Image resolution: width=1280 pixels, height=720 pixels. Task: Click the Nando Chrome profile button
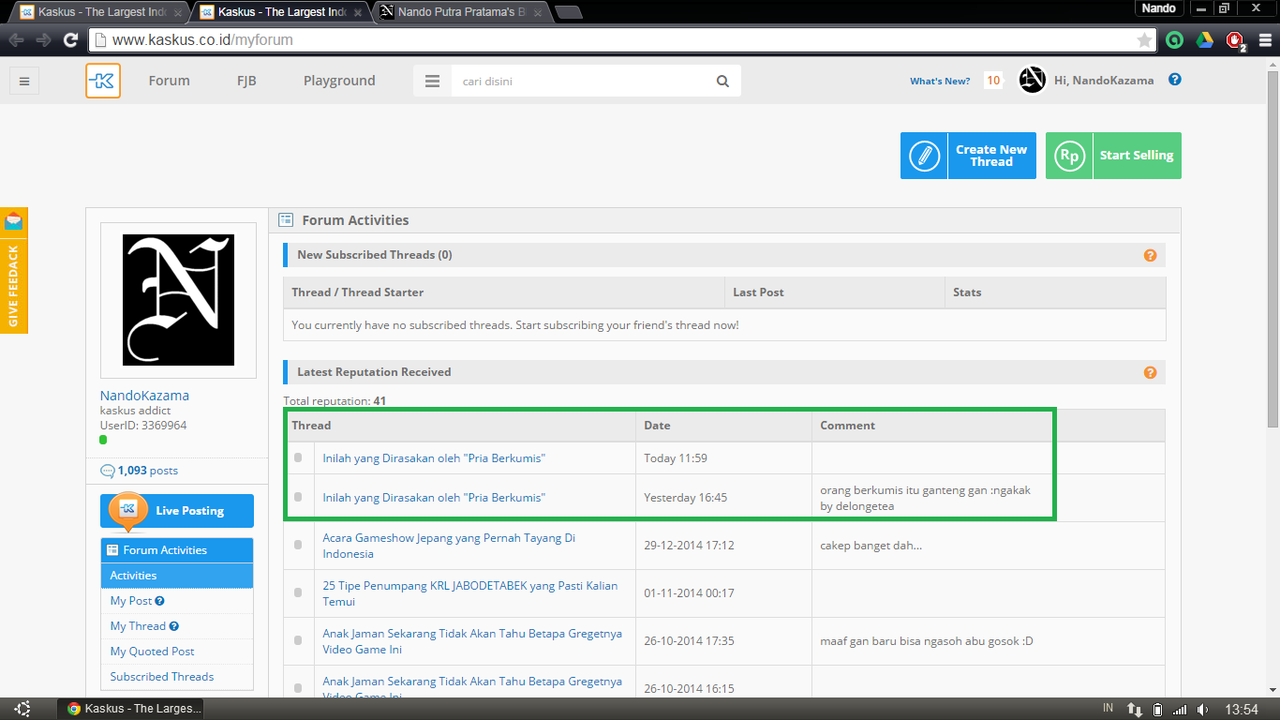click(1160, 8)
